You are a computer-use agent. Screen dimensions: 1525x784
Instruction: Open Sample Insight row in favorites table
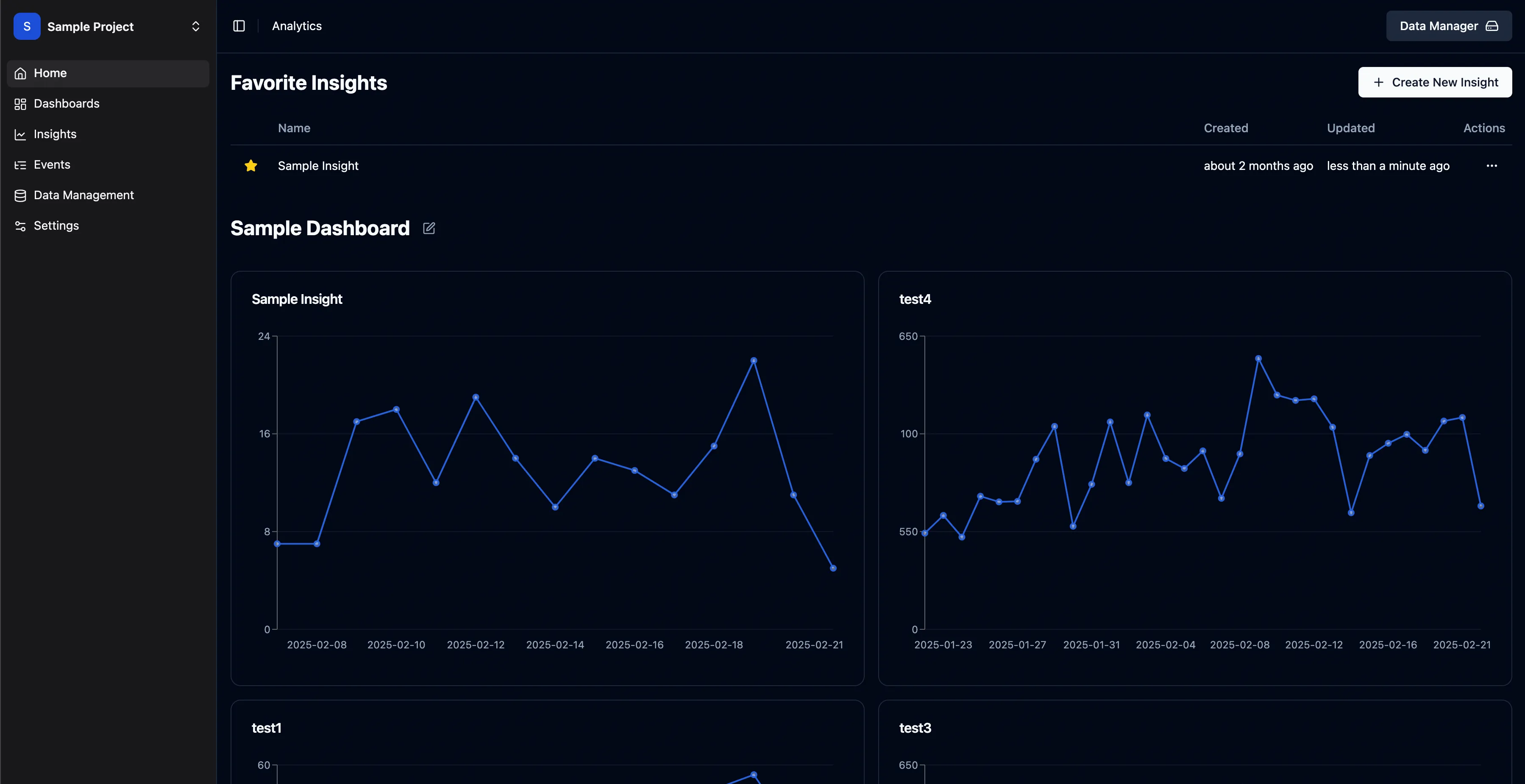tap(871, 166)
